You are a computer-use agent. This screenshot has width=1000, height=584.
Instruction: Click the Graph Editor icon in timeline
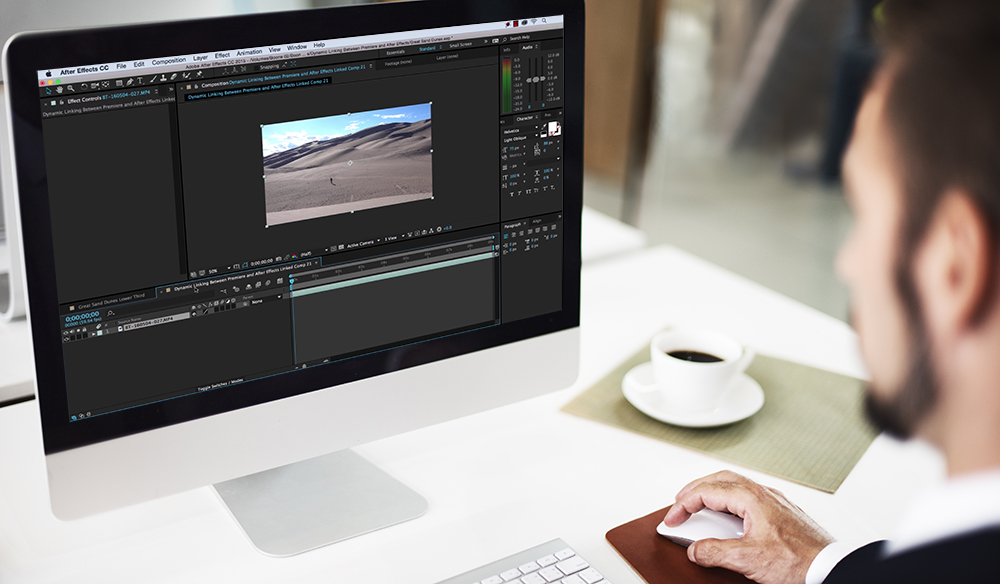tap(280, 281)
